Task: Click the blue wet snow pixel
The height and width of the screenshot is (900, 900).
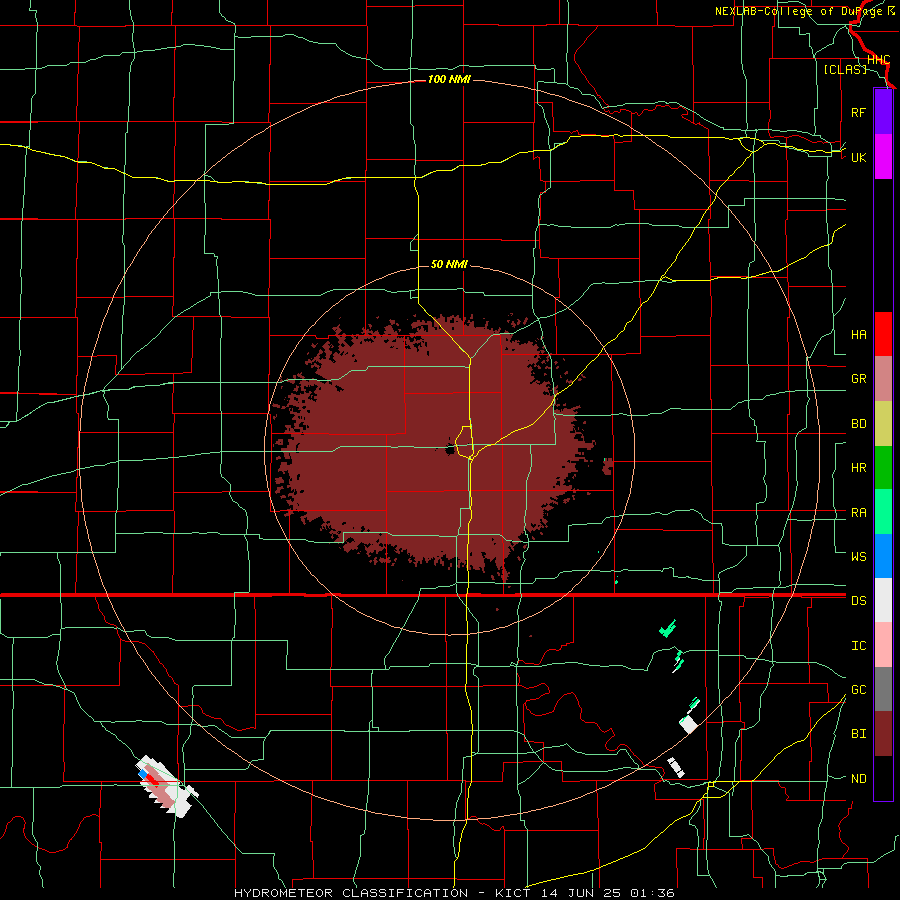Action: tap(142, 774)
